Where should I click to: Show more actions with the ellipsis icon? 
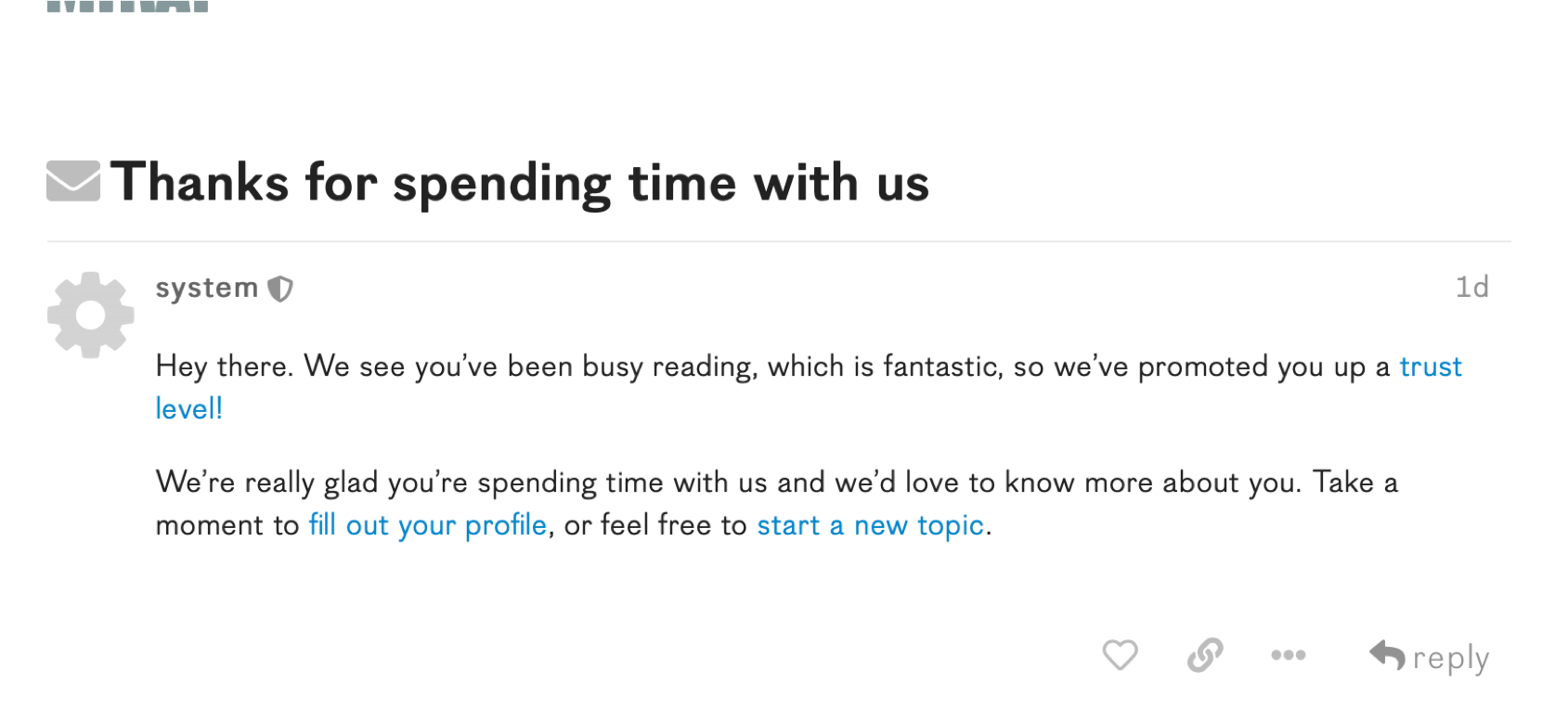(1289, 655)
